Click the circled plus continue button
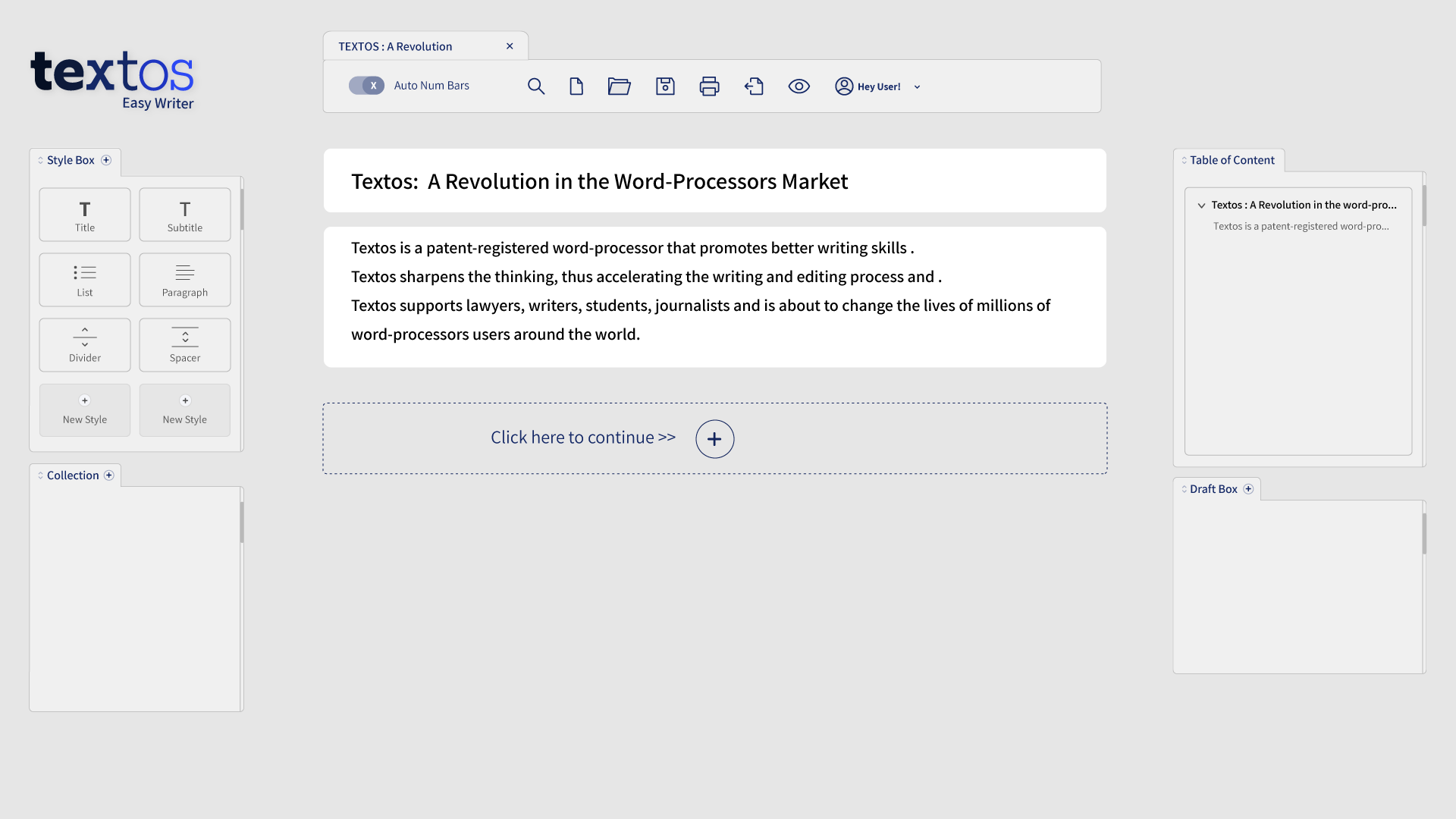The height and width of the screenshot is (819, 1456). tap(714, 439)
